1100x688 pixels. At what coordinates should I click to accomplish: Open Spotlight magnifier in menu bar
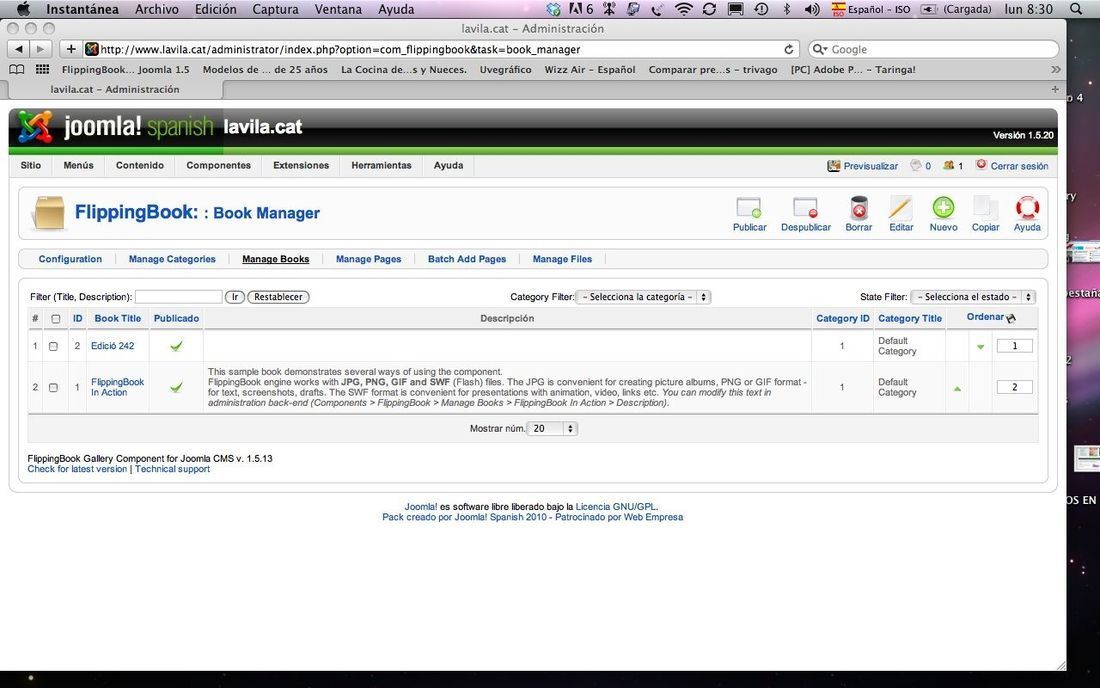coord(1075,9)
